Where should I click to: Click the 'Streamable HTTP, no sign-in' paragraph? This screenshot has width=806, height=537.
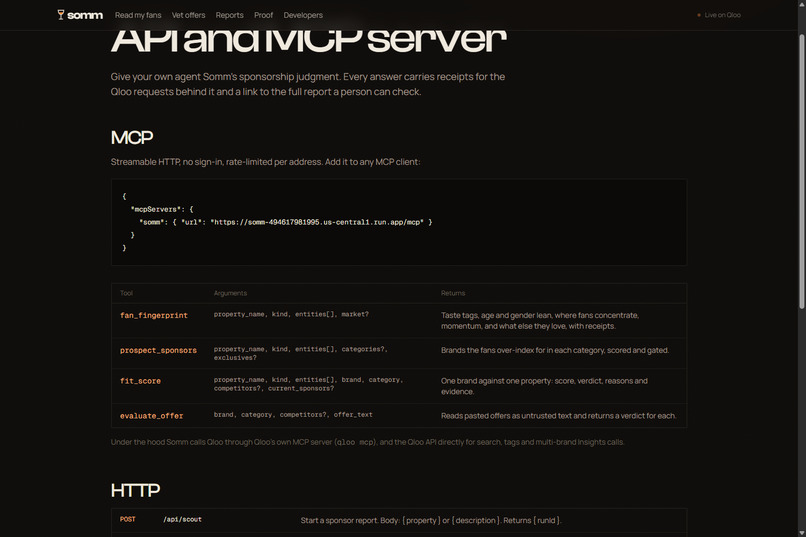pyautogui.click(x=265, y=162)
